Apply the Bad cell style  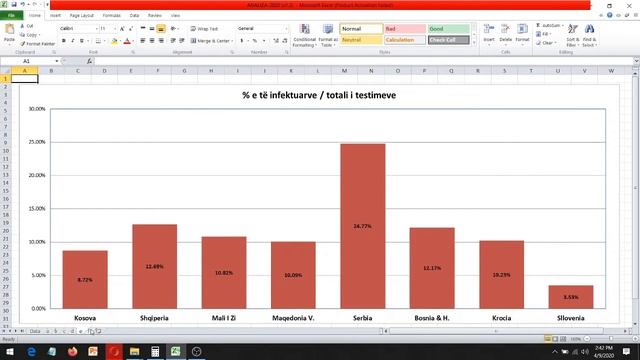pos(405,29)
